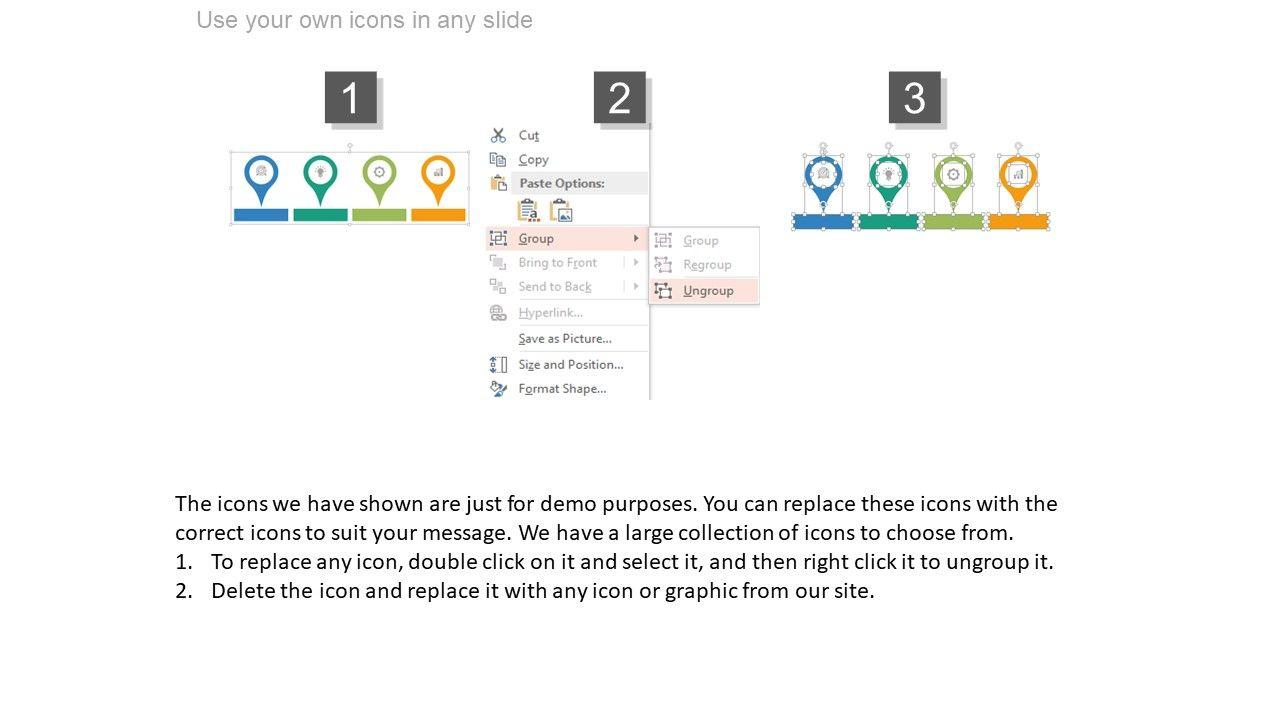Click the green gear pin in the ungrouped selection
This screenshot has height=720, width=1280.
point(953,180)
